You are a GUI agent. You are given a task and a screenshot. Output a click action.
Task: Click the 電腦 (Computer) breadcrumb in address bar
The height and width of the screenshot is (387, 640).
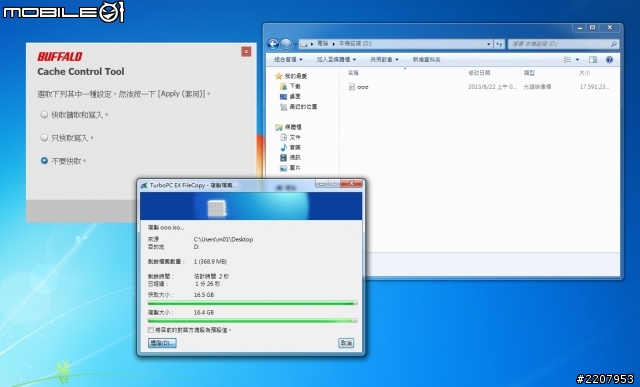[322, 43]
